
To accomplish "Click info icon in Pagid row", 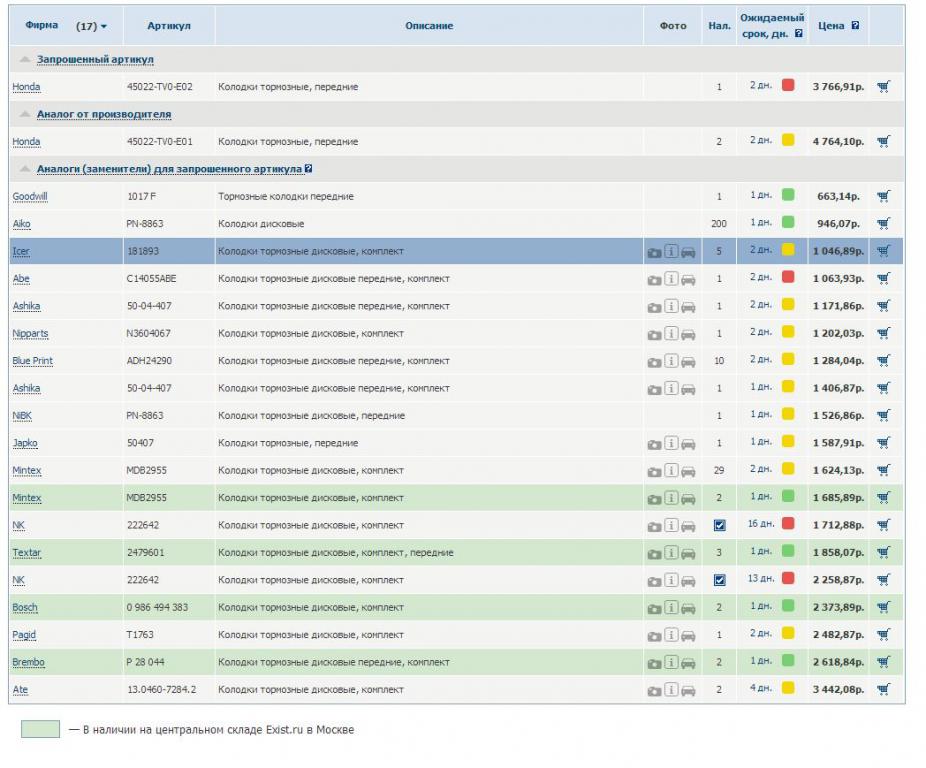I will point(671,635).
